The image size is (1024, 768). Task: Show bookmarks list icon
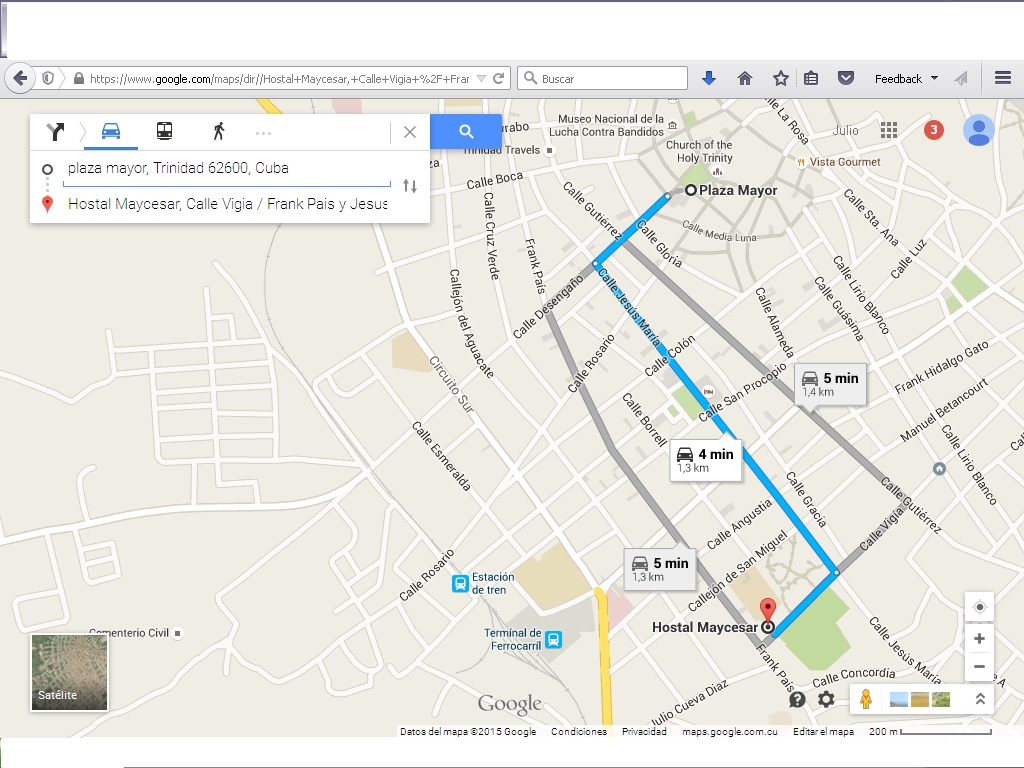click(x=811, y=78)
